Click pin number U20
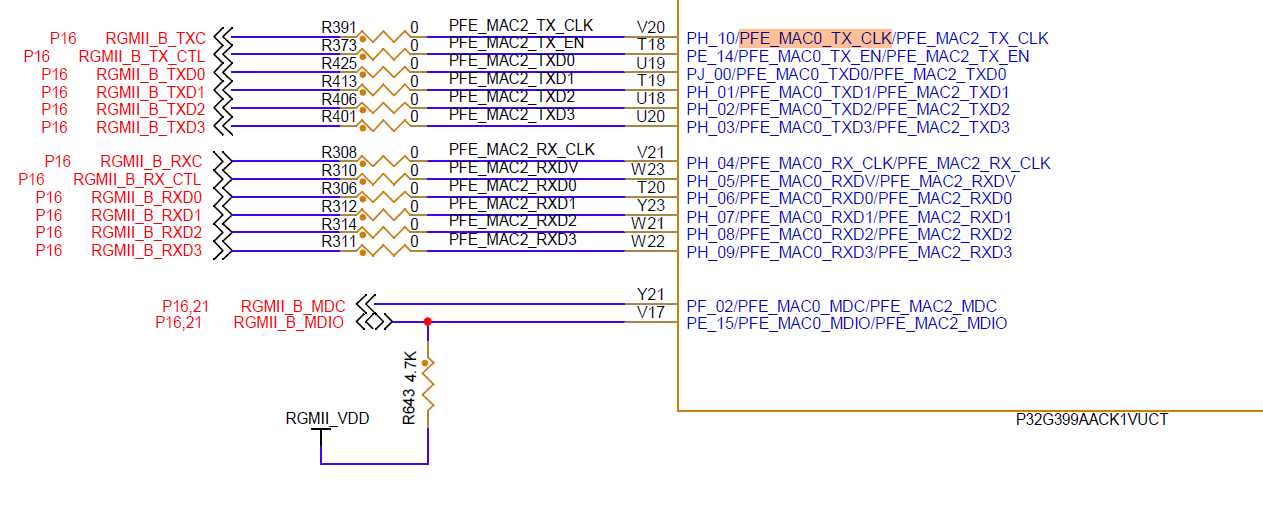1263x511 pixels. 650,116
